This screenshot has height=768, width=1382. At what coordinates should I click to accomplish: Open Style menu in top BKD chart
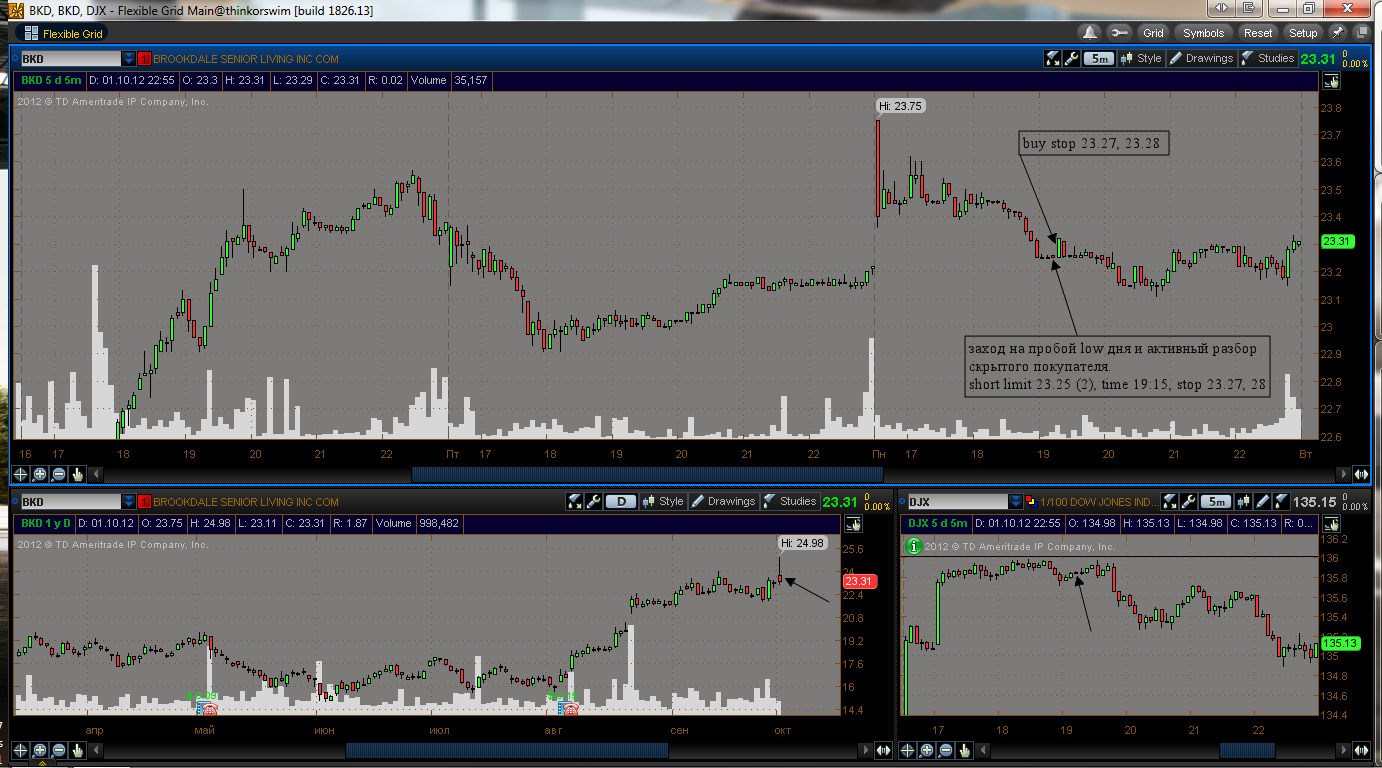click(1141, 58)
